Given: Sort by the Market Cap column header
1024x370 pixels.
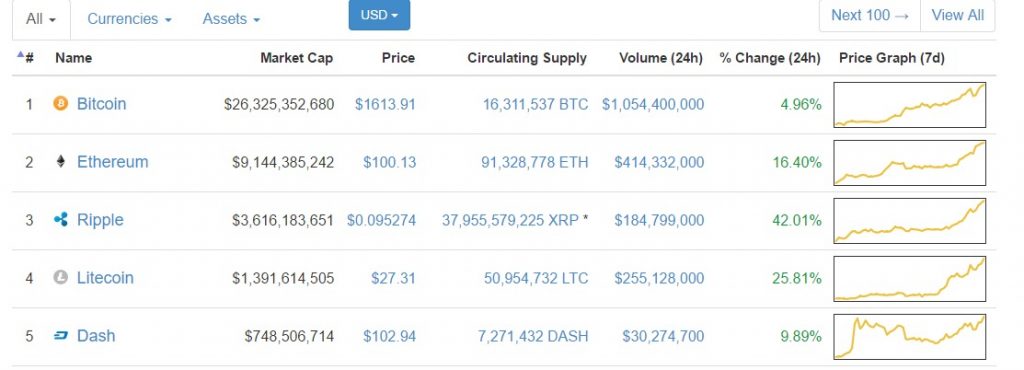Looking at the screenshot, I should [296, 58].
